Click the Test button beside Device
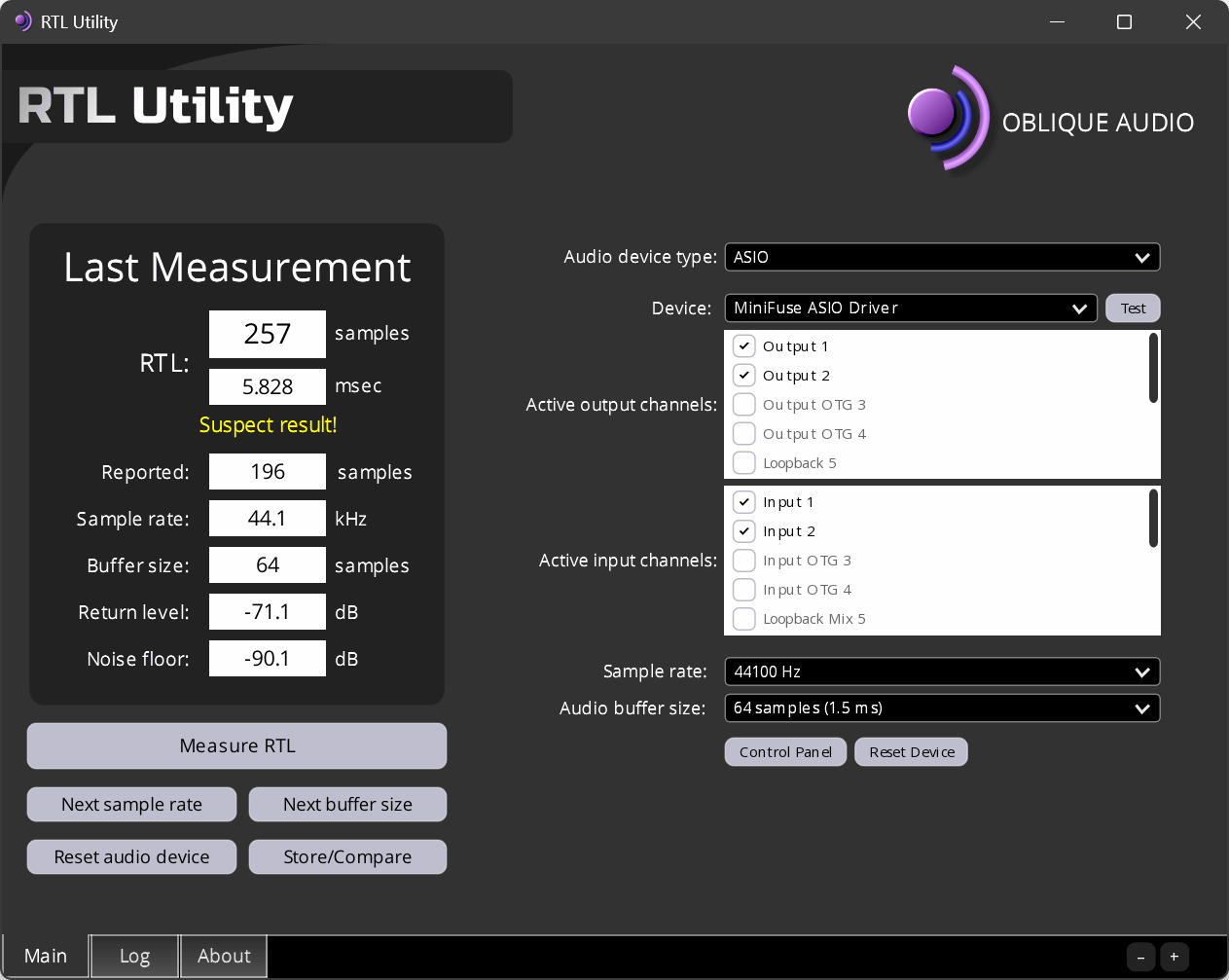The image size is (1229, 980). point(1133,309)
